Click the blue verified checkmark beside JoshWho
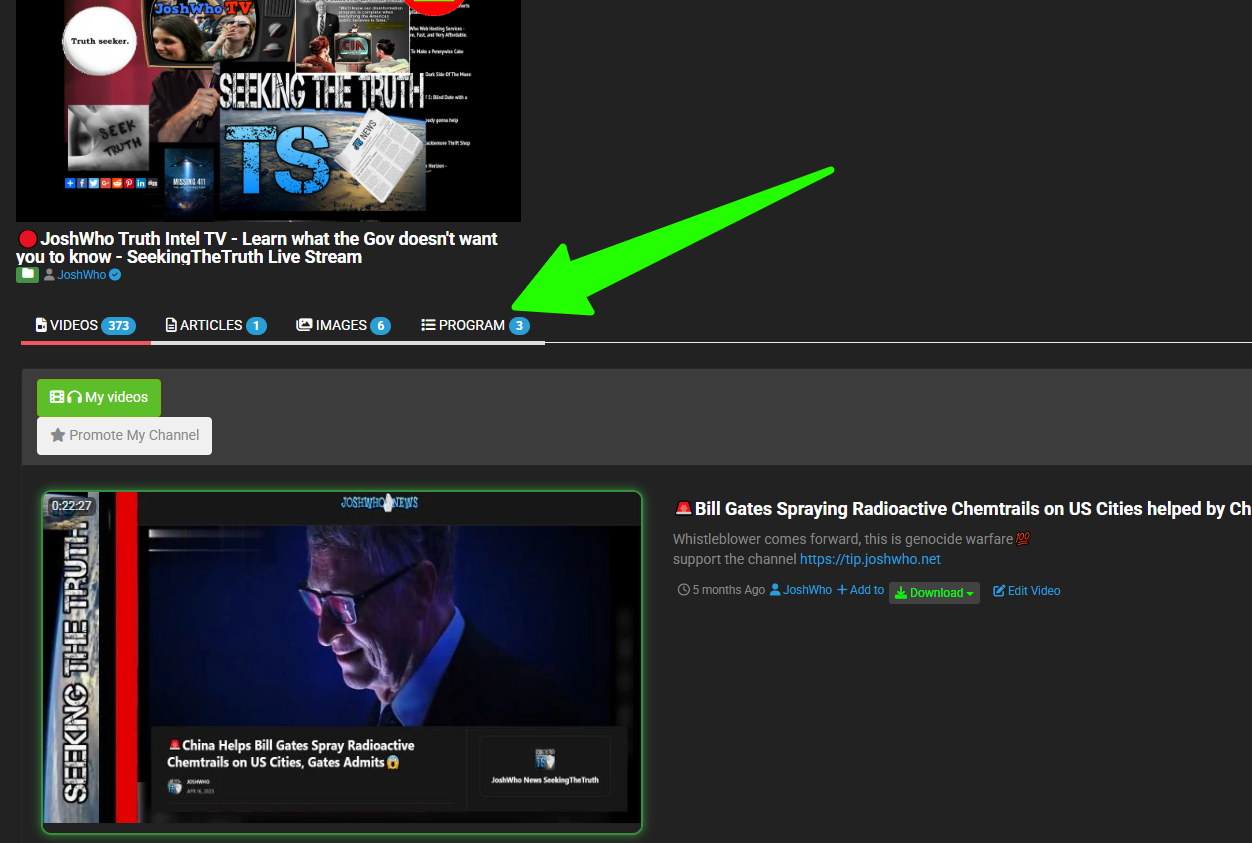Screen dimensions: 1252x843 115,275
